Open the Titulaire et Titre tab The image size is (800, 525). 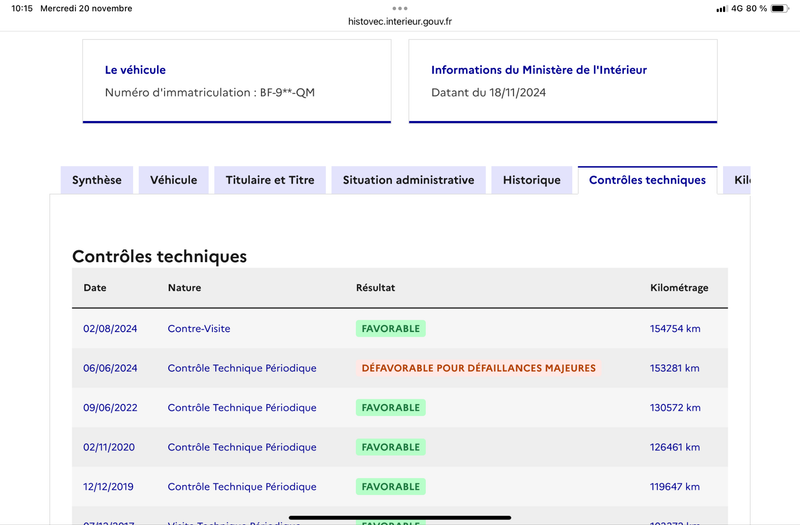270,180
